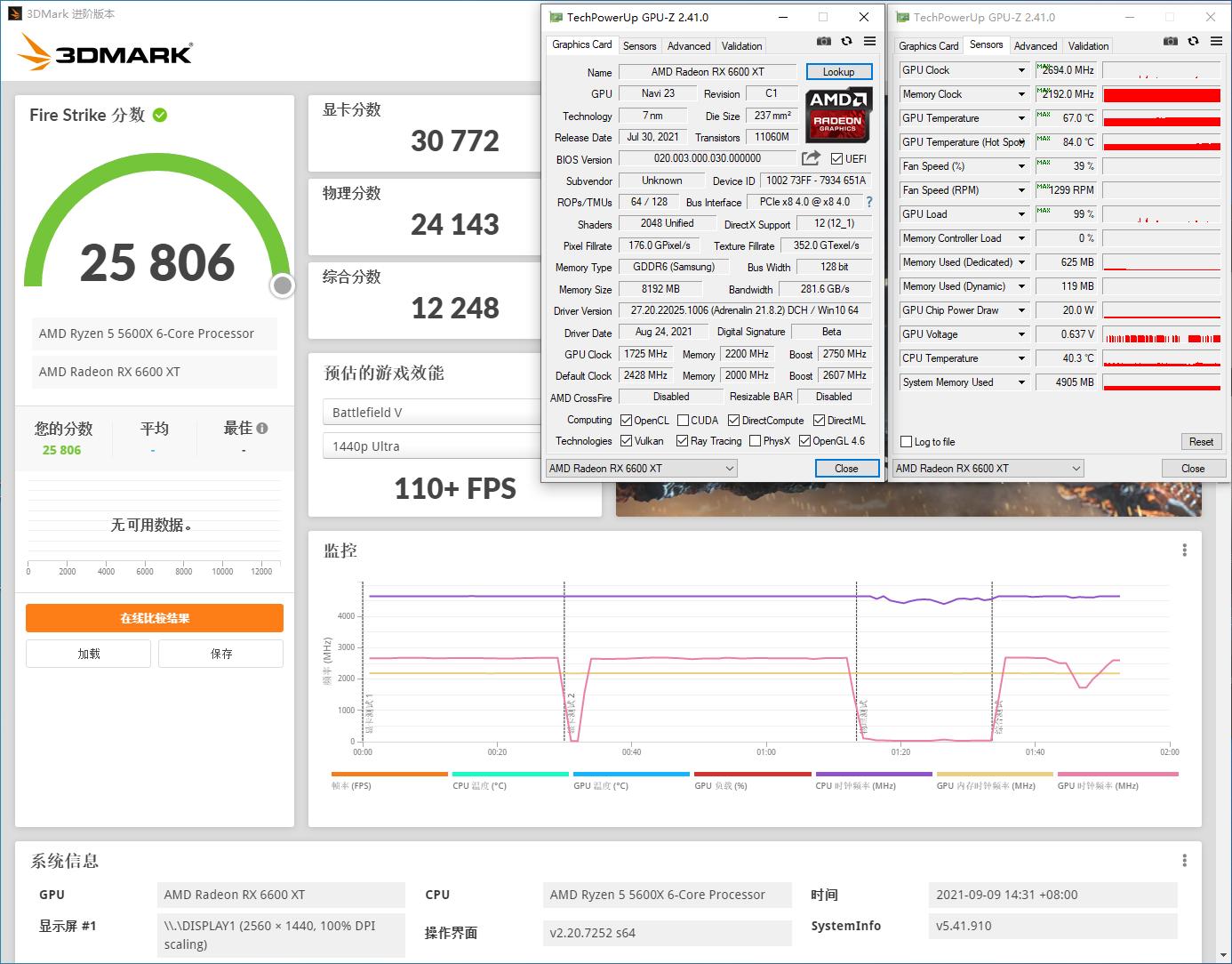The width and height of the screenshot is (1232, 964).
Task: Toggle the Ray Tracing checkbox
Action: 682,441
